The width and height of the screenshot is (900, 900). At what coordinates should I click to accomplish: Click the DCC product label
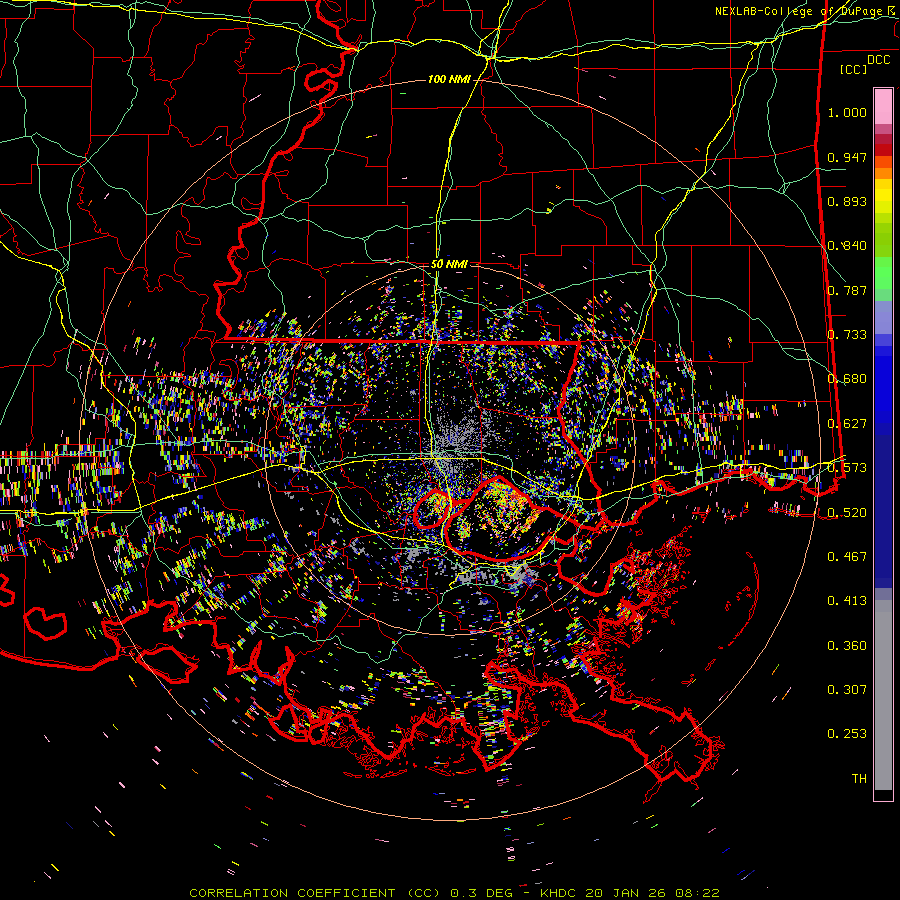click(x=878, y=59)
